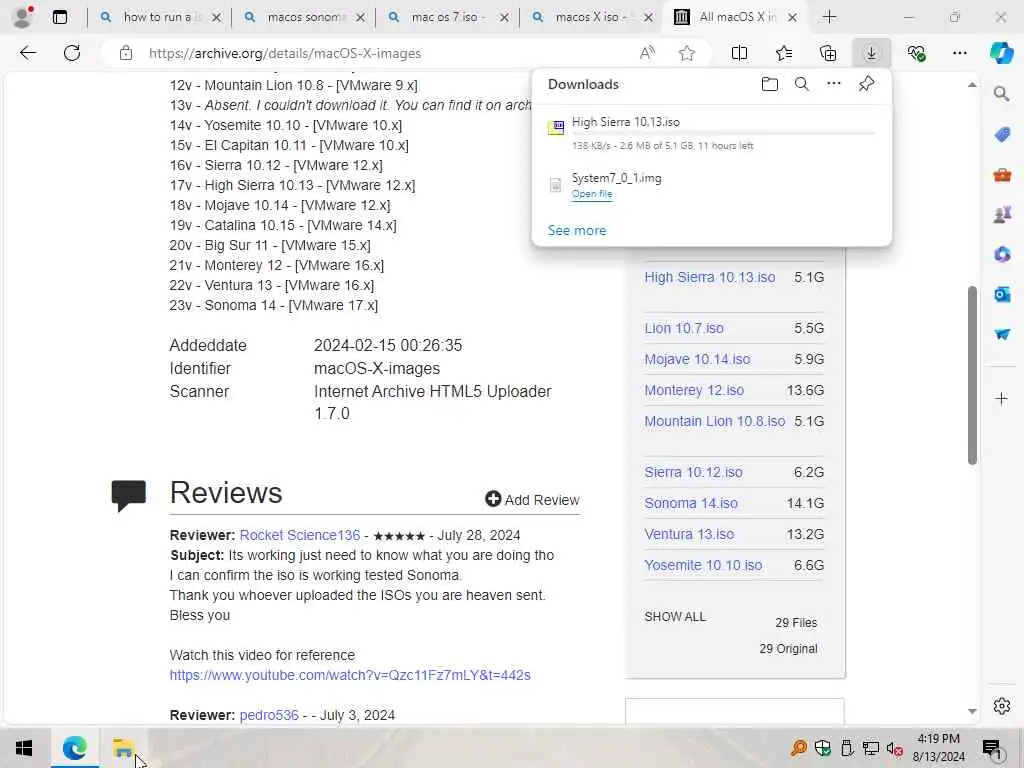The width and height of the screenshot is (1024, 768).
Task: Open split screen view icon
Action: [739, 54]
